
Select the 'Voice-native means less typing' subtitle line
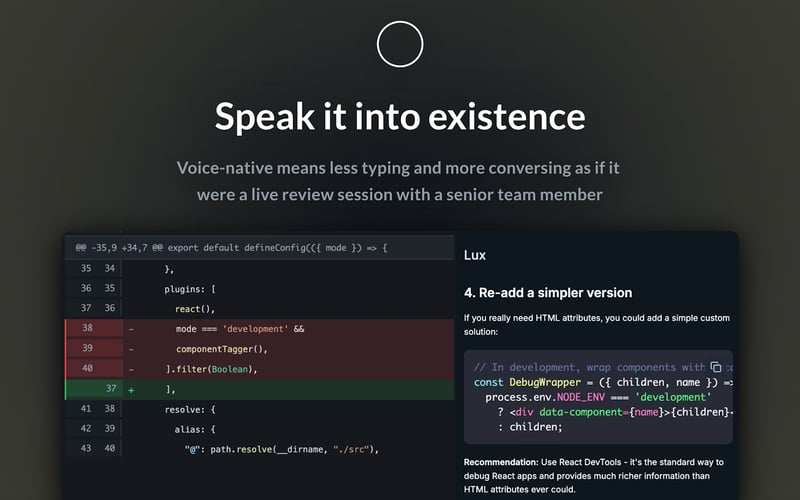[398, 168]
